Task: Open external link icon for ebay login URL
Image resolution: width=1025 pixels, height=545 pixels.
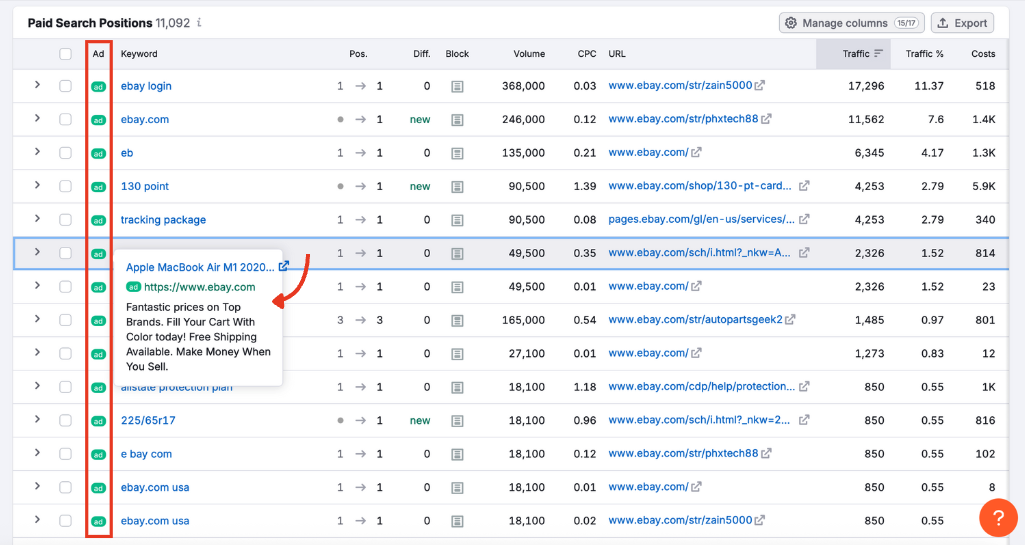Action: pyautogui.click(x=760, y=86)
